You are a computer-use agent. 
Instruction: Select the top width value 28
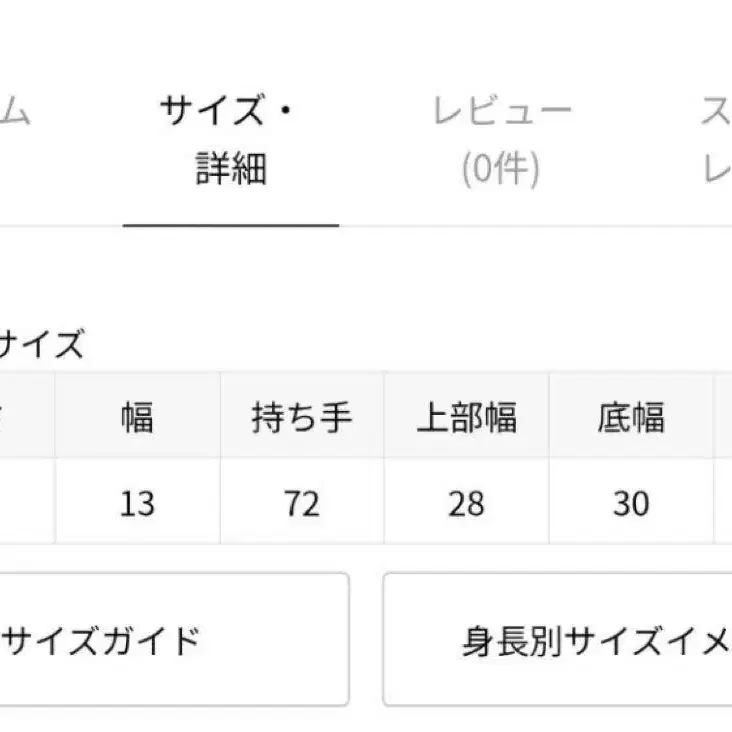[x=466, y=503]
